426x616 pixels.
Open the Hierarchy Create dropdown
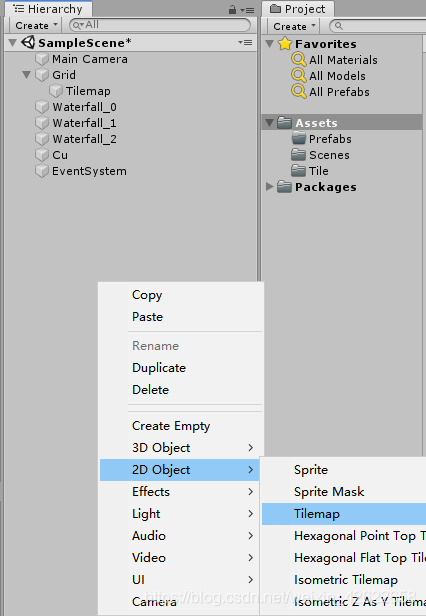tap(36, 26)
